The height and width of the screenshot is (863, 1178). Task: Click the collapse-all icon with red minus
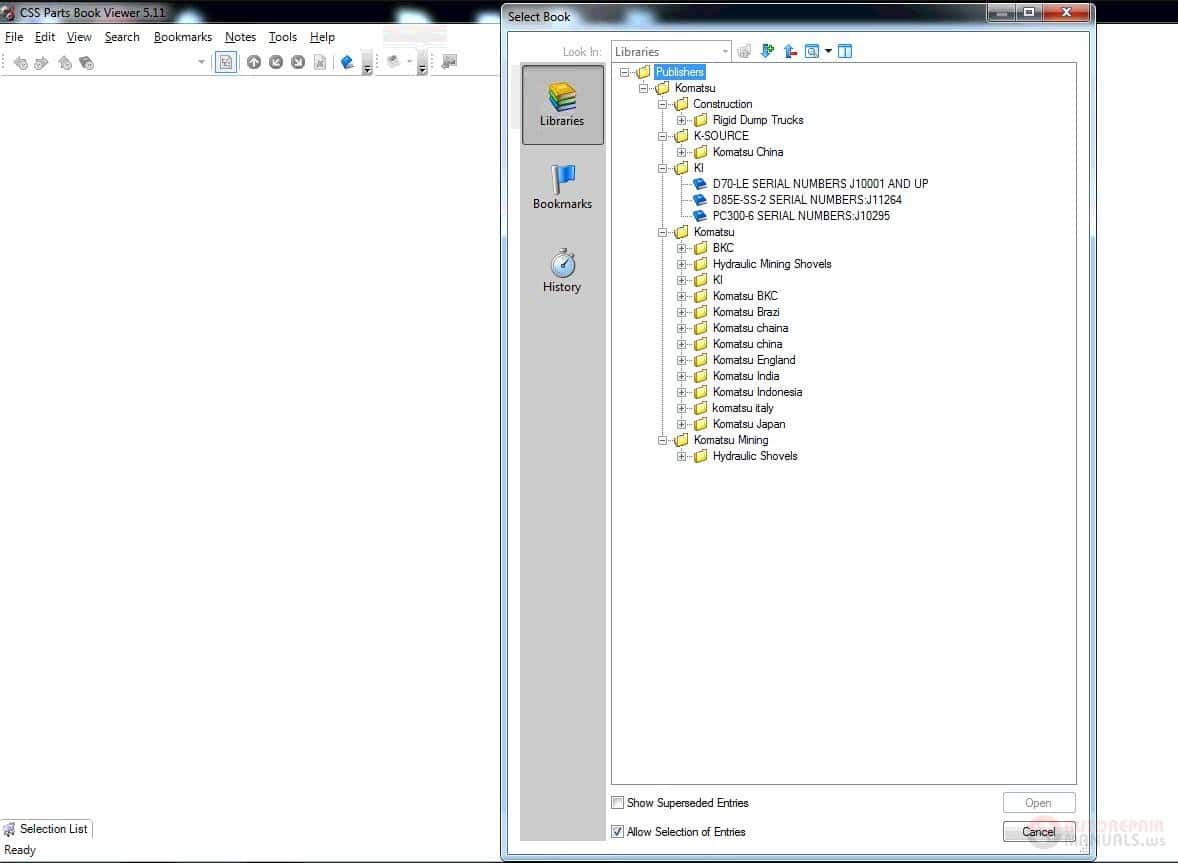coord(790,51)
